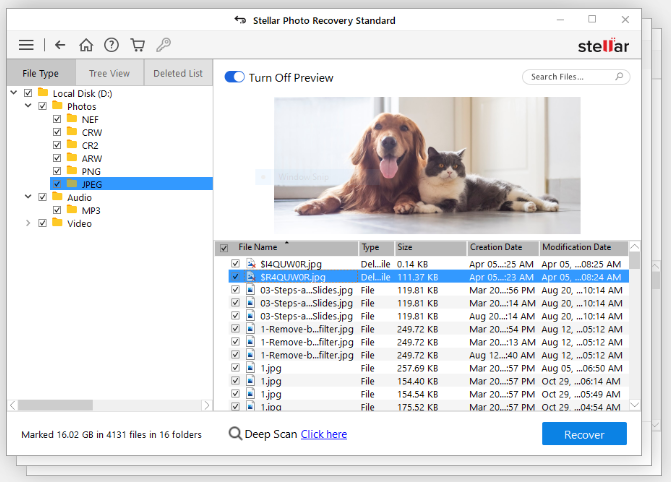Click the tree panel scroll right arrow
671x482 pixels.
tap(207, 405)
